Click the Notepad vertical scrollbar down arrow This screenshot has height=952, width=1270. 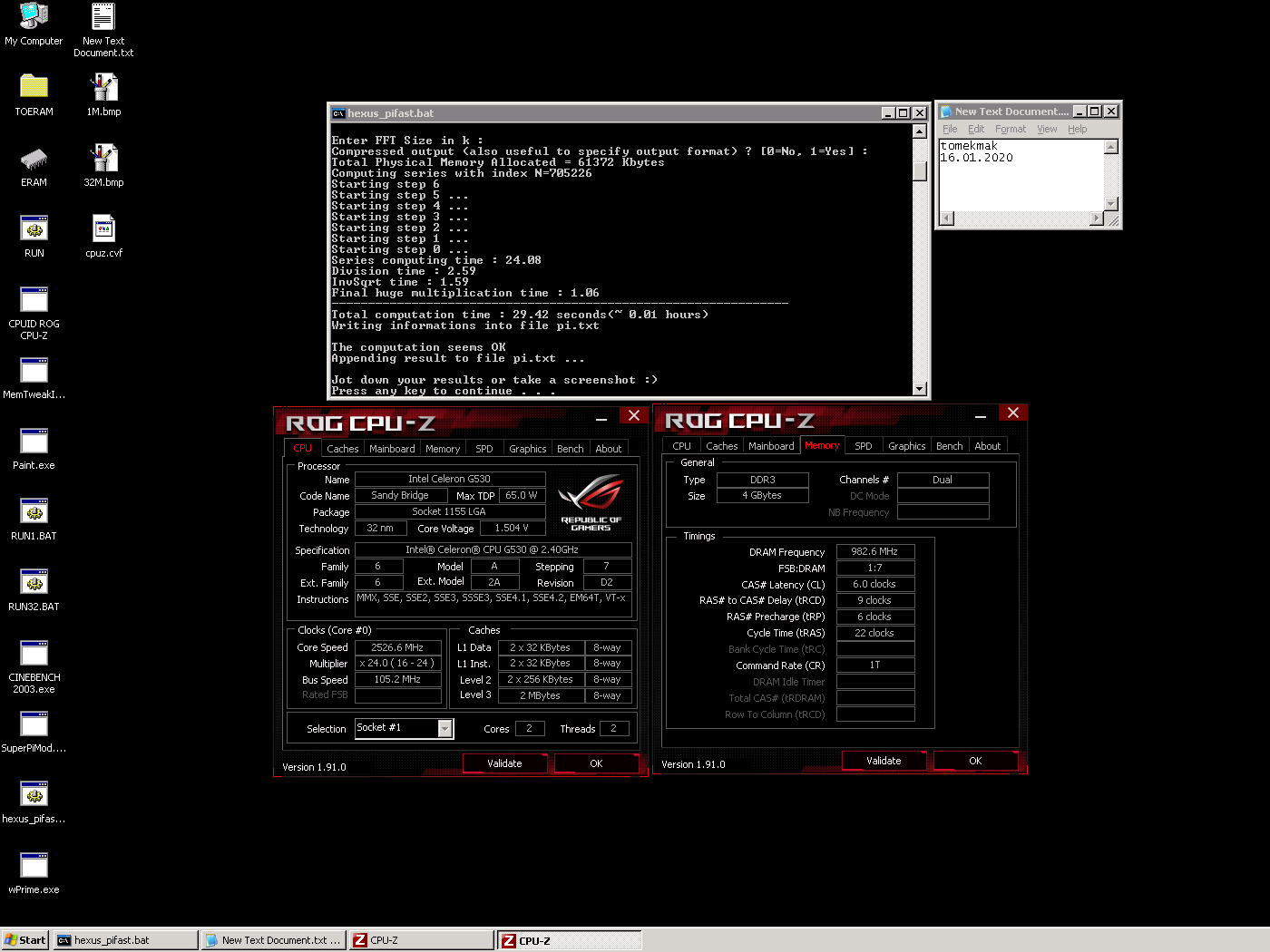(1111, 204)
